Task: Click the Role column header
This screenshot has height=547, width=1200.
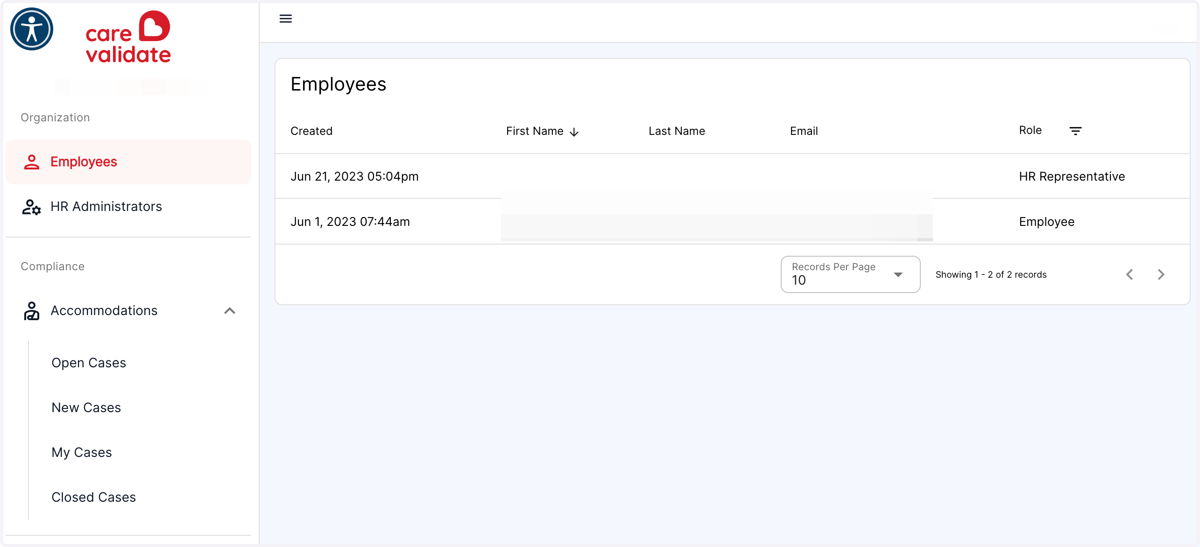Action: point(1030,130)
